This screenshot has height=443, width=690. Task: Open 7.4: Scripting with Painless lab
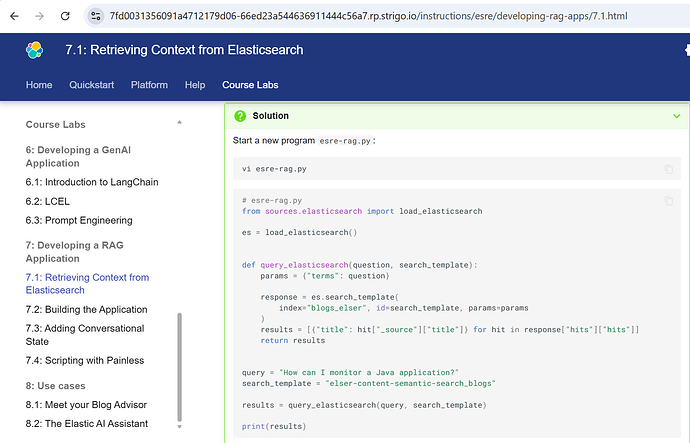[x=85, y=361]
